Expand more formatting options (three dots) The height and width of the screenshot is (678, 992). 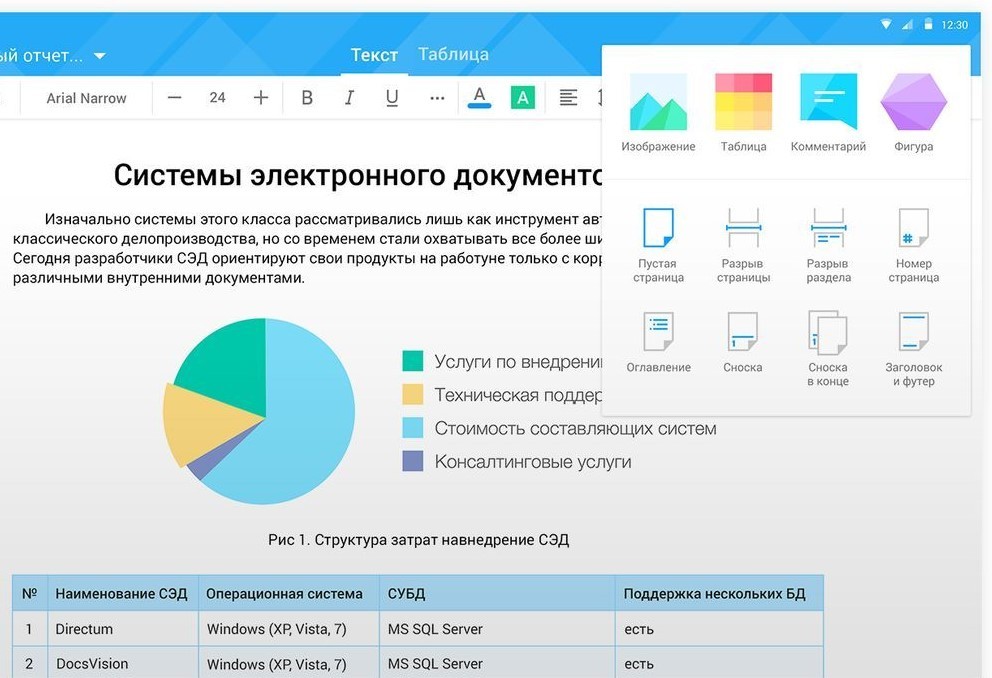tap(437, 98)
